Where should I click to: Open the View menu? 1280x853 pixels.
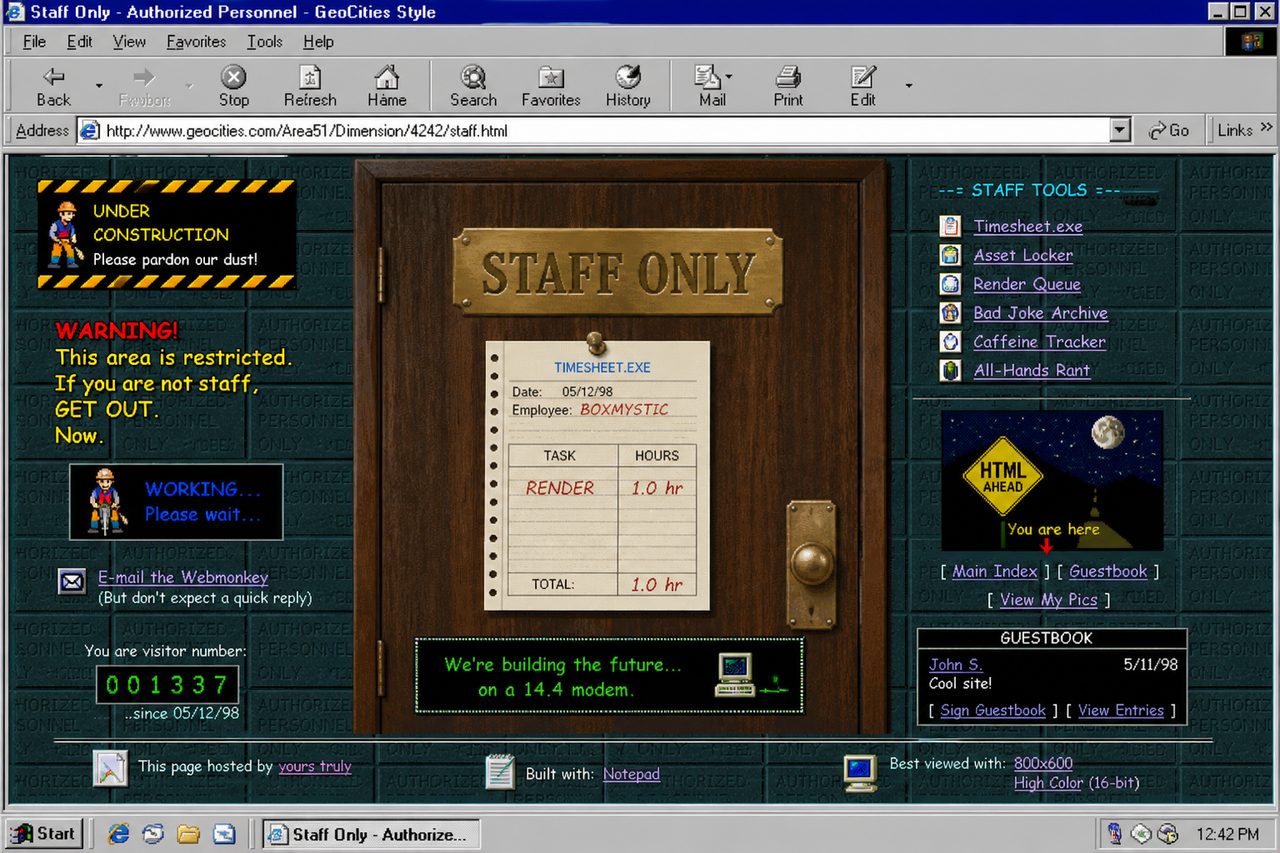129,42
